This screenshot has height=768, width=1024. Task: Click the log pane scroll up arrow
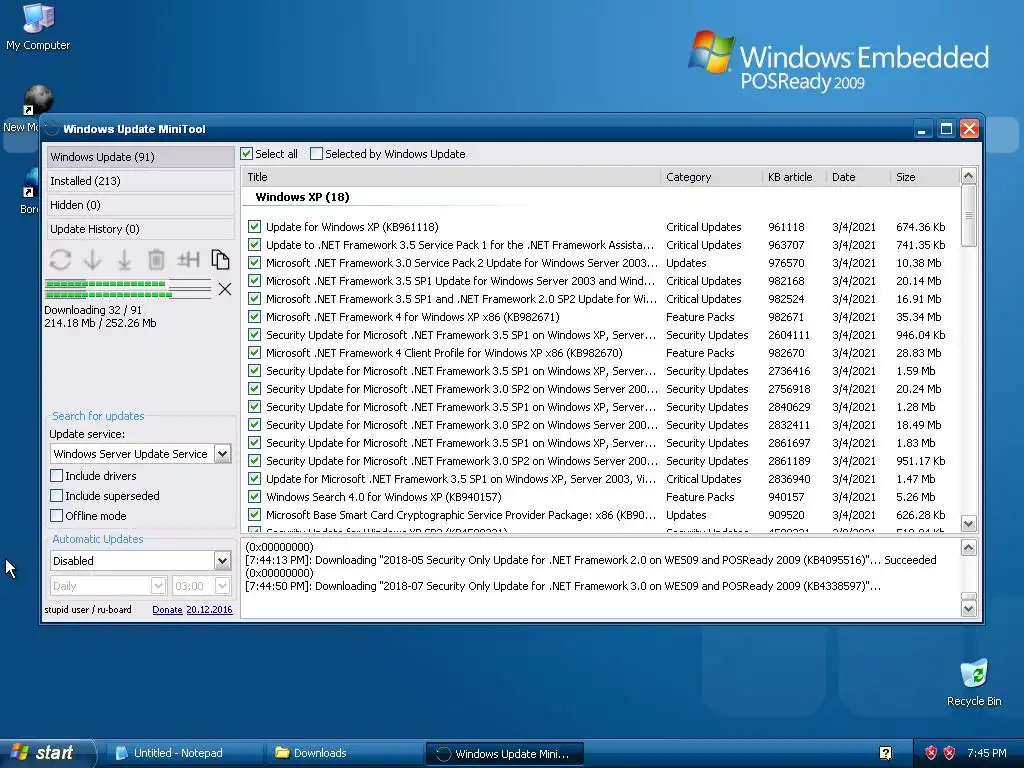point(968,548)
